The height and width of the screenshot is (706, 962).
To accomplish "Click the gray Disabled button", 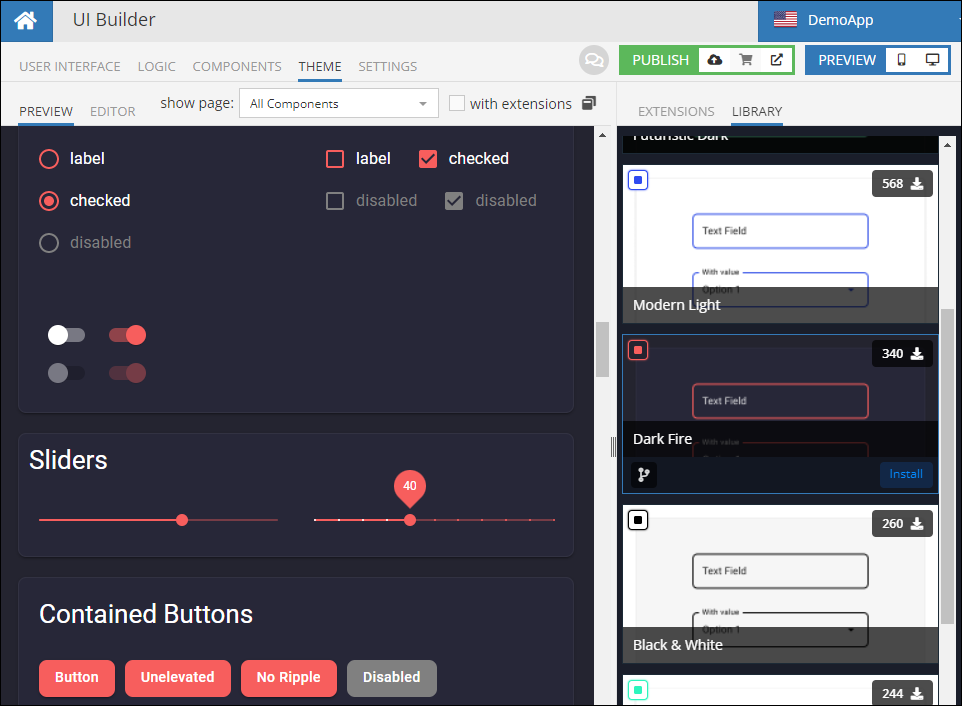I will 392,677.
